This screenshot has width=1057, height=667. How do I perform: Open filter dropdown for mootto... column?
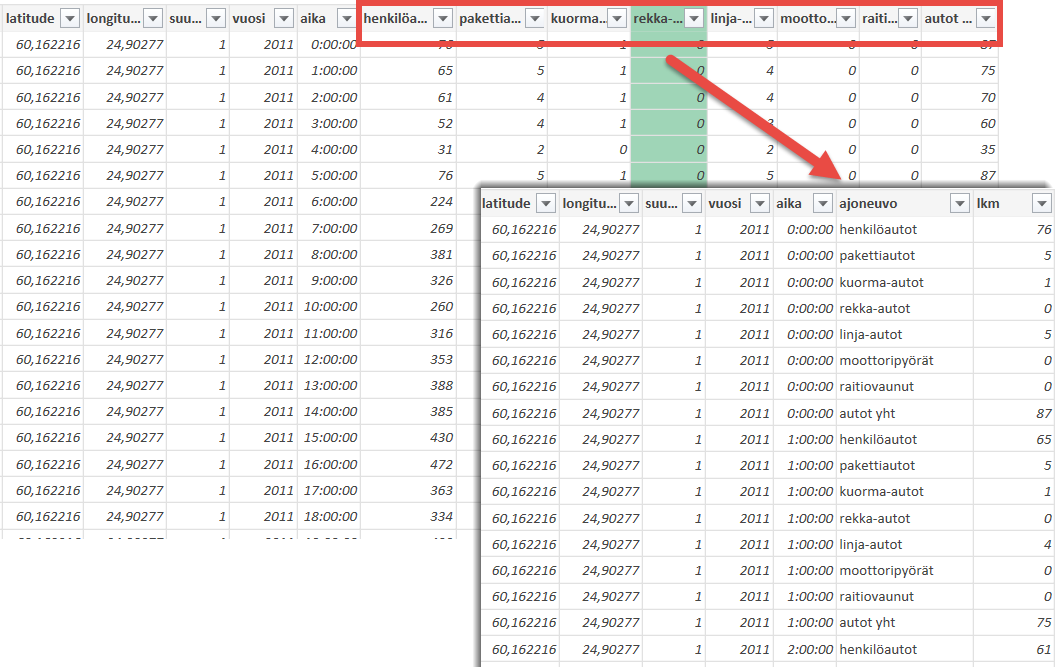coord(844,18)
